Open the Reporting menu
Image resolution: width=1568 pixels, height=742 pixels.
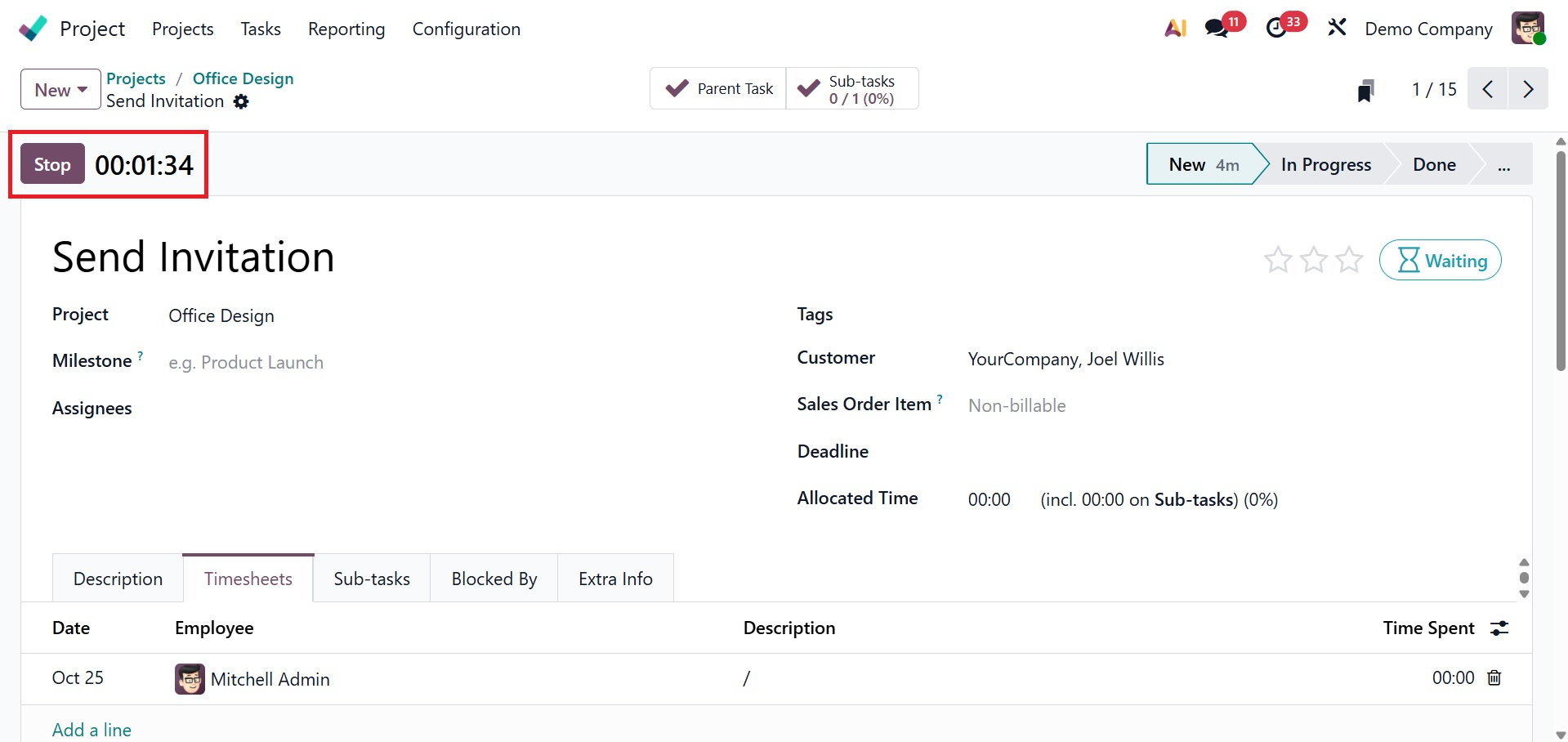coord(346,29)
